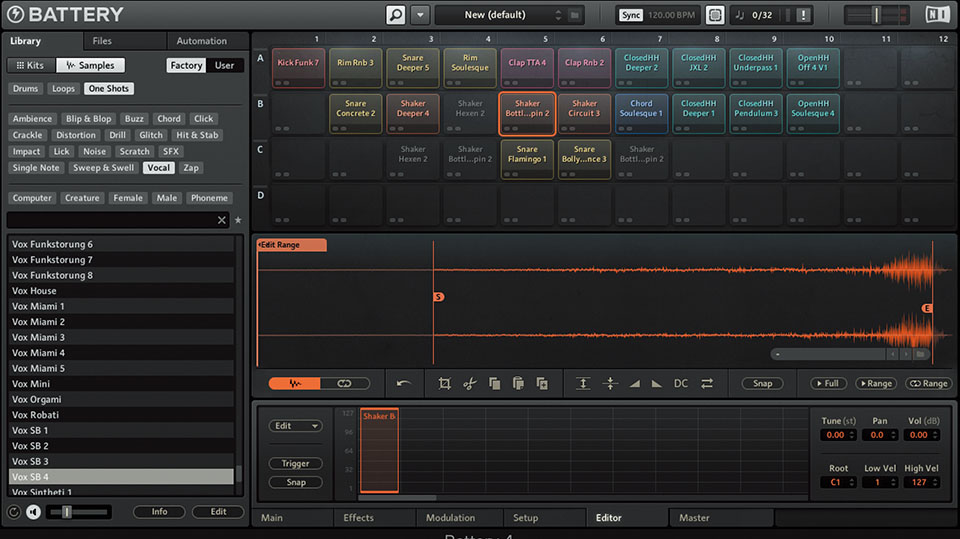Click the circular icon left of speaker
Image resolution: width=960 pixels, height=539 pixels.
[x=13, y=511]
